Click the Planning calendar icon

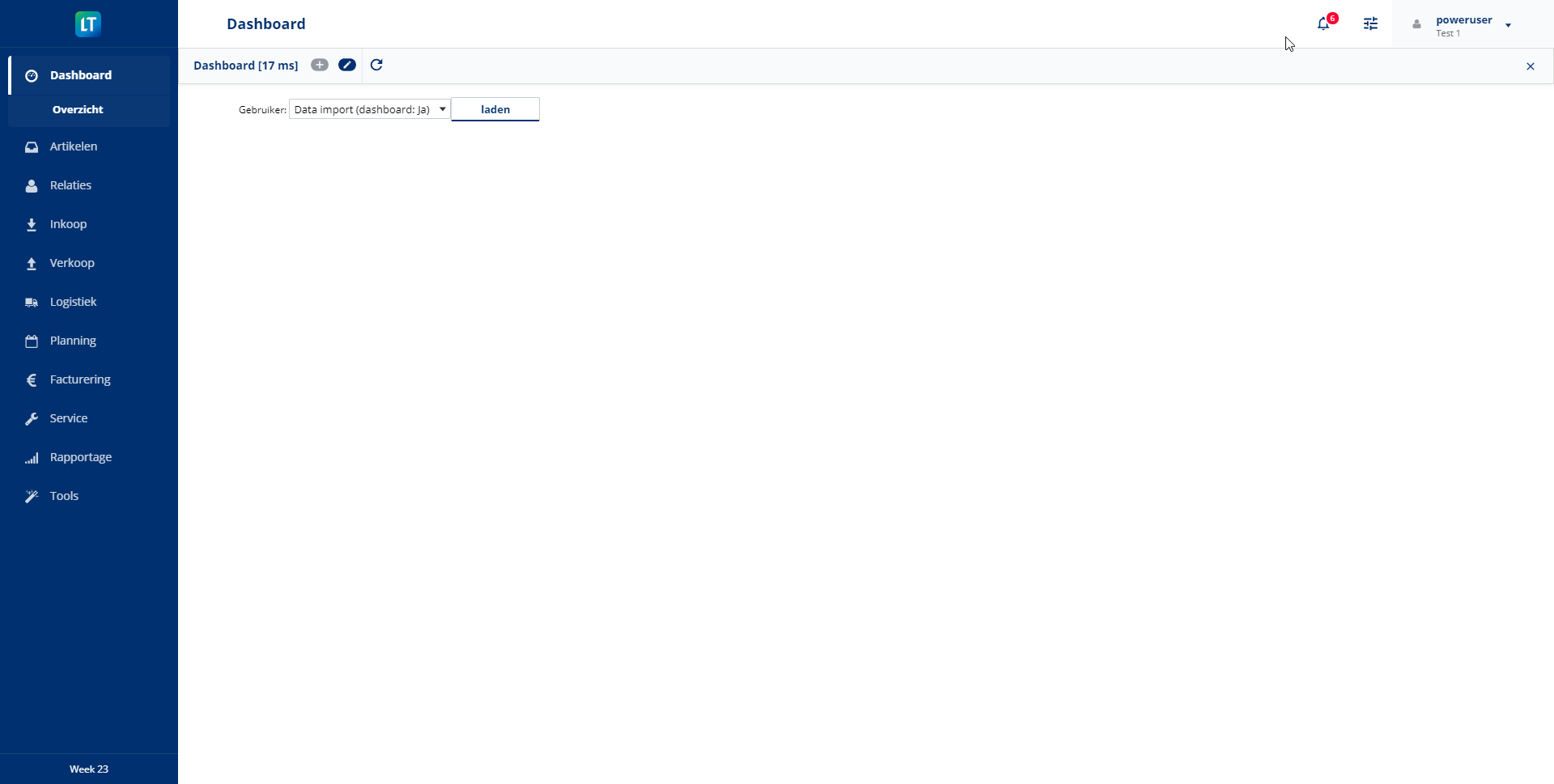[x=32, y=341]
